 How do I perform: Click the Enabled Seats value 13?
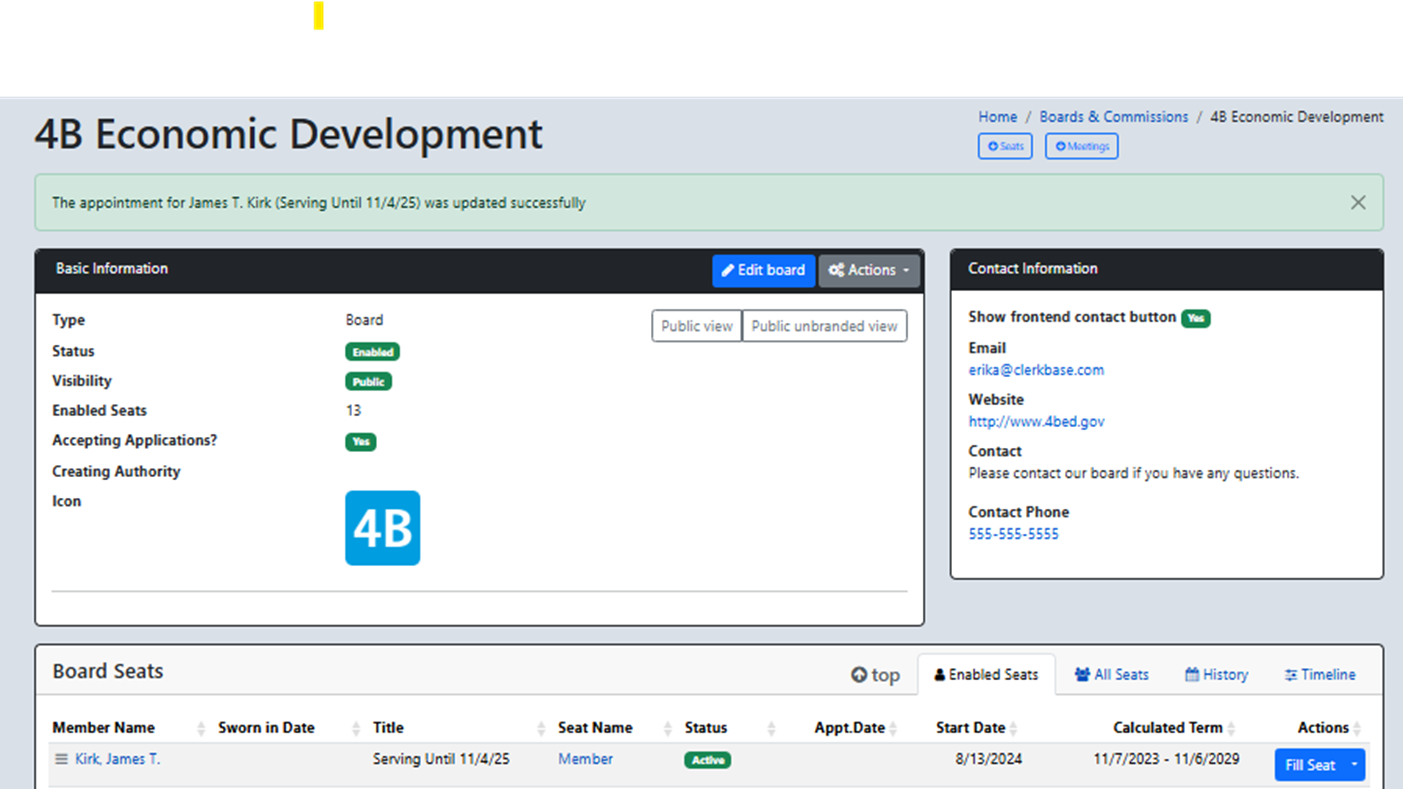(353, 411)
